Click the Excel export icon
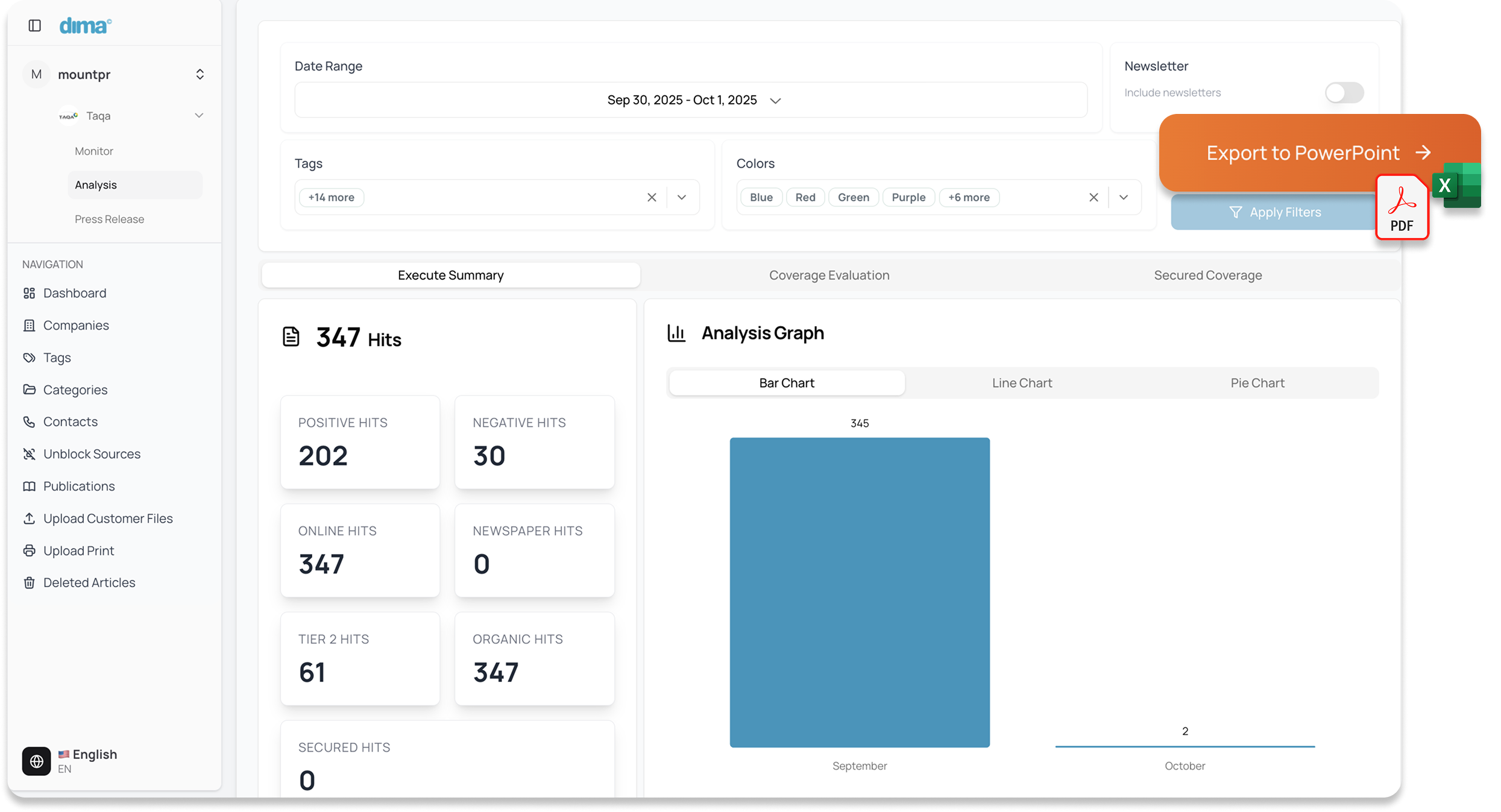The width and height of the screenshot is (1501, 812). pyautogui.click(x=1459, y=184)
